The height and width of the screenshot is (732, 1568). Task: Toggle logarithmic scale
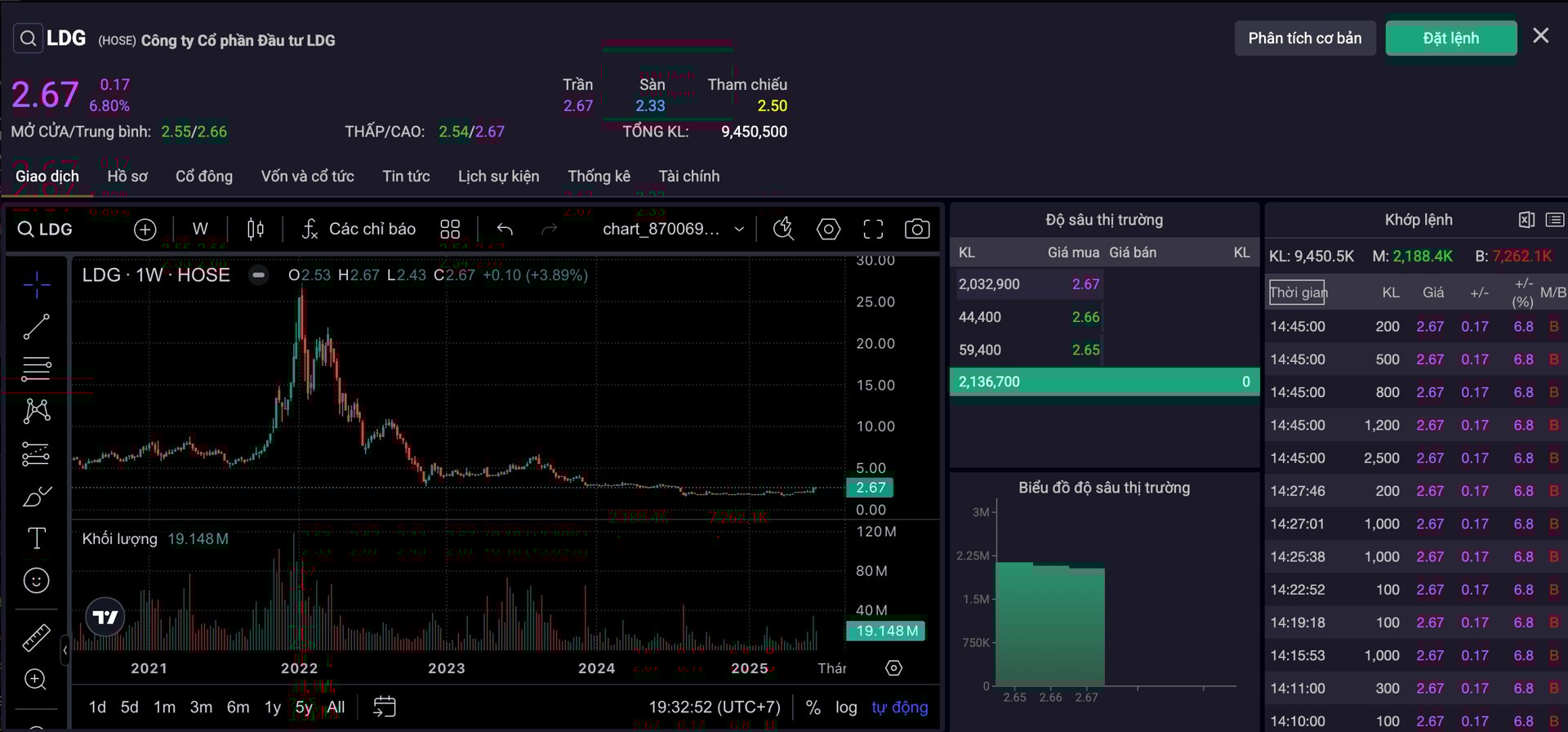tap(846, 707)
